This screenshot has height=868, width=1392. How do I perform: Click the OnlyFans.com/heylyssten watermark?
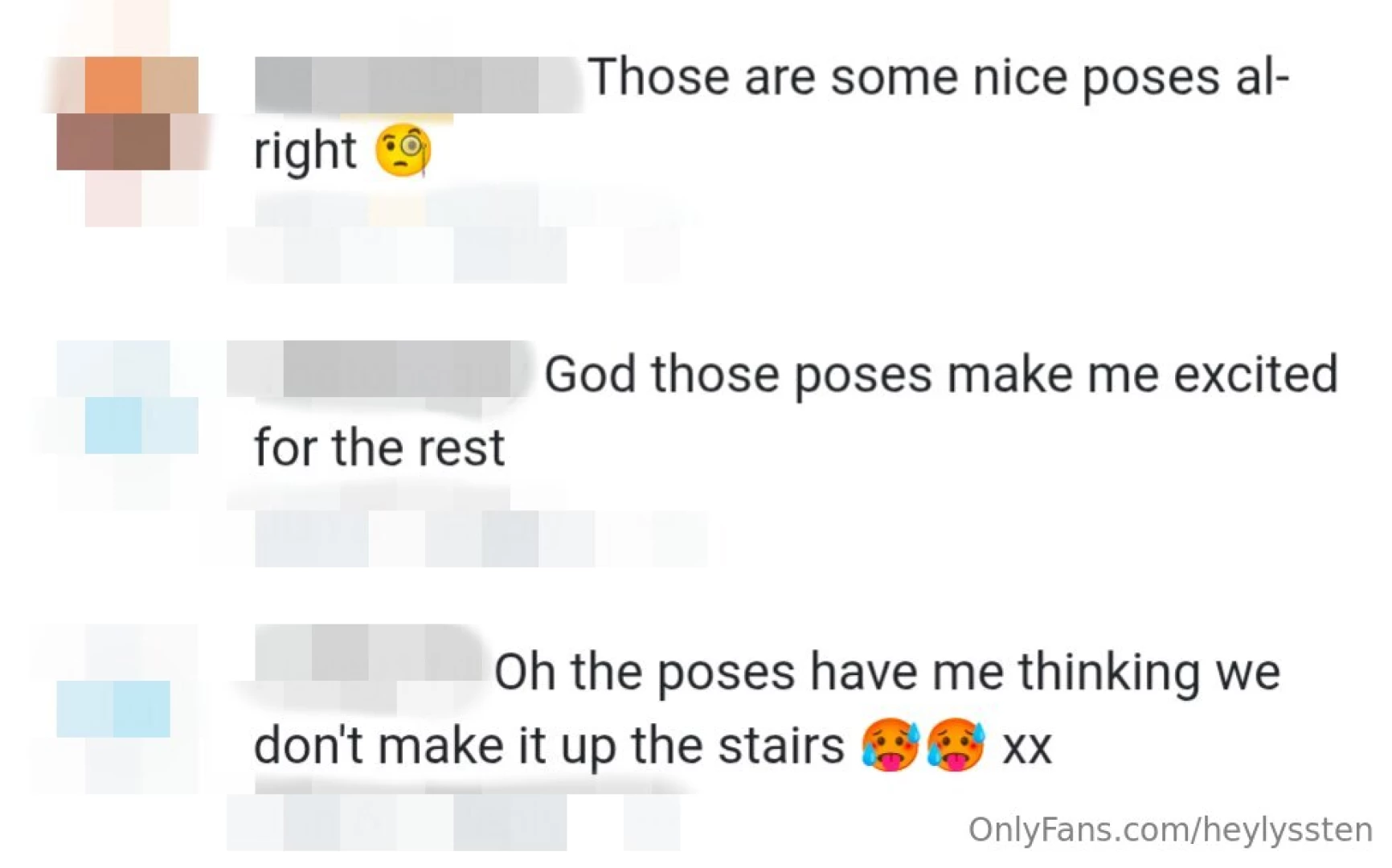click(x=1169, y=829)
